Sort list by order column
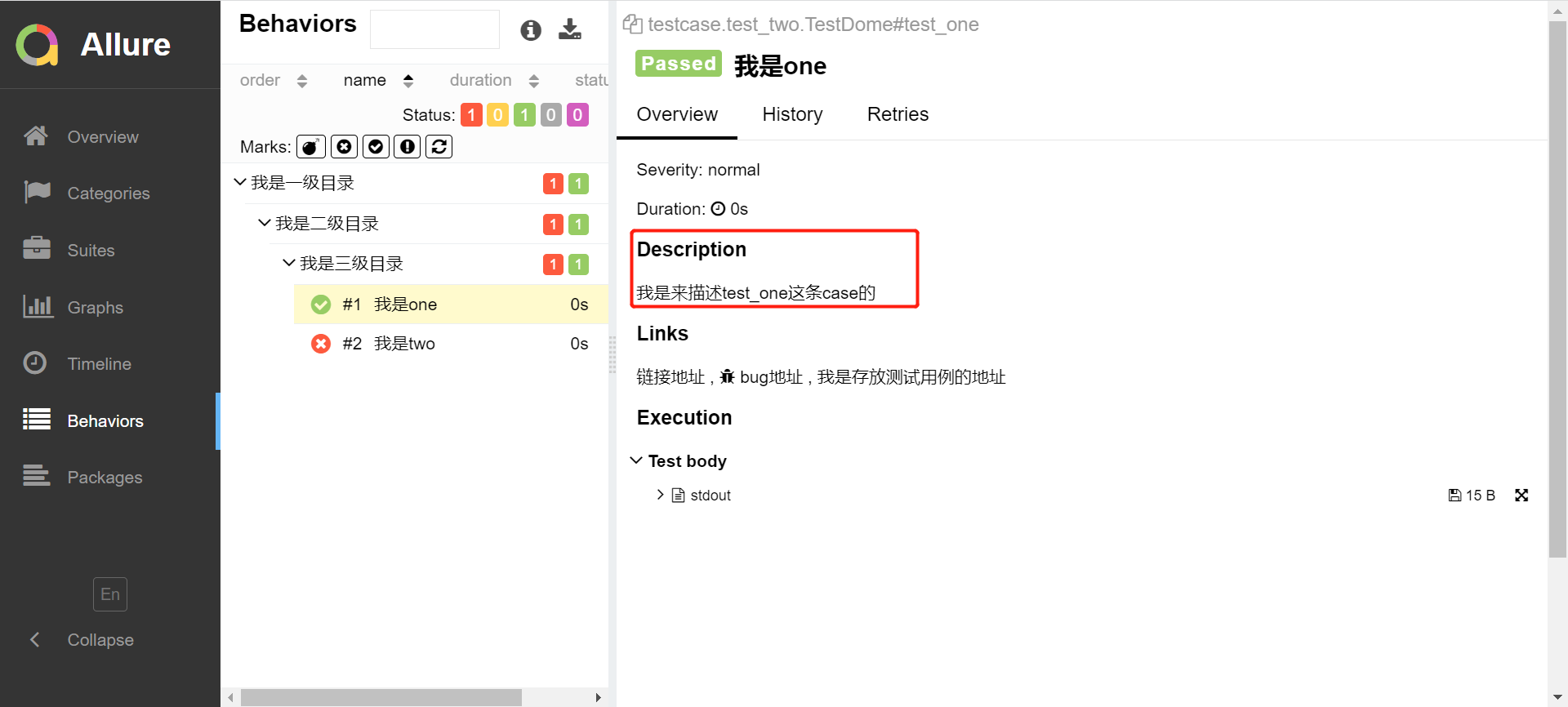1568x707 pixels. coord(274,80)
